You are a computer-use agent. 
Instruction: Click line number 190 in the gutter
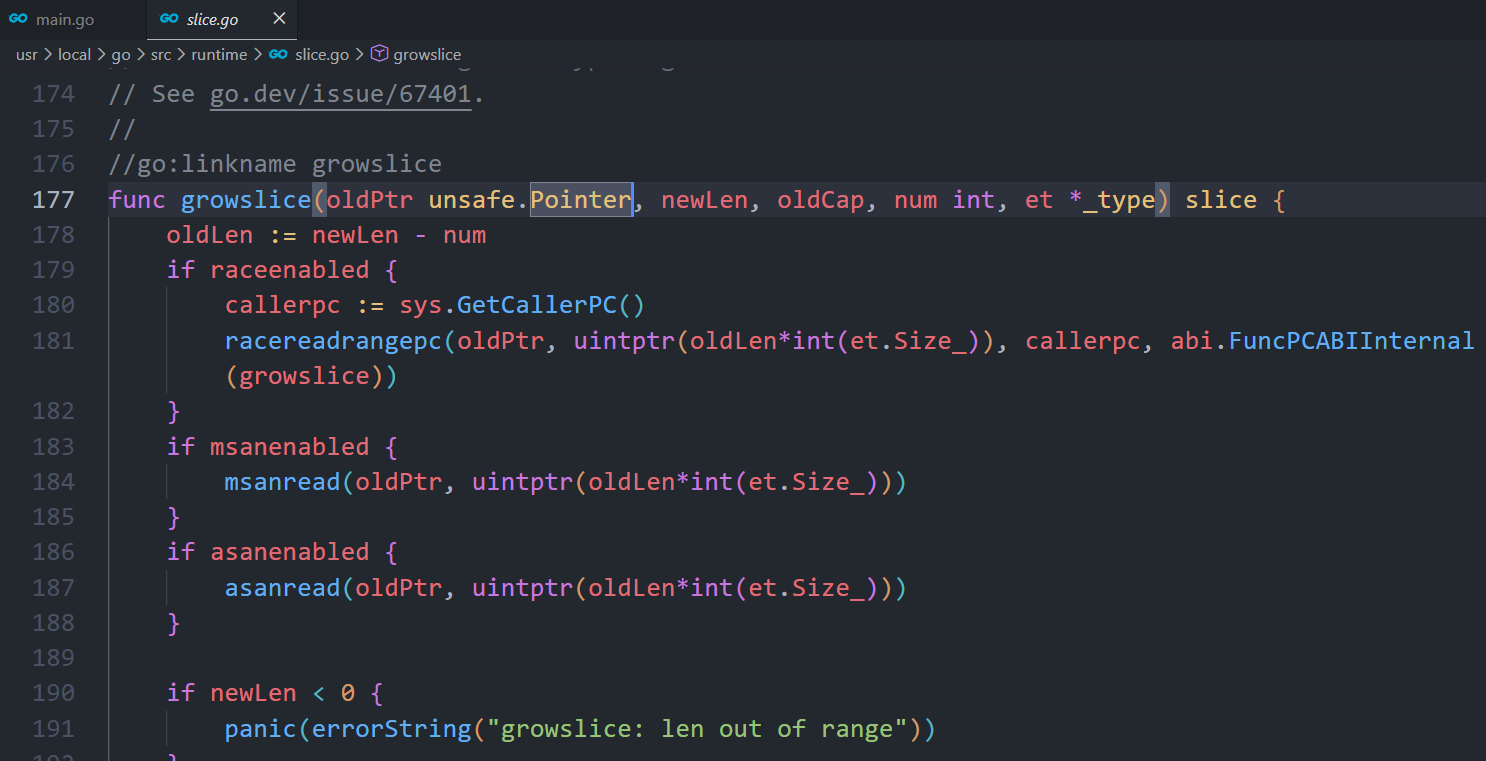pyautogui.click(x=54, y=693)
